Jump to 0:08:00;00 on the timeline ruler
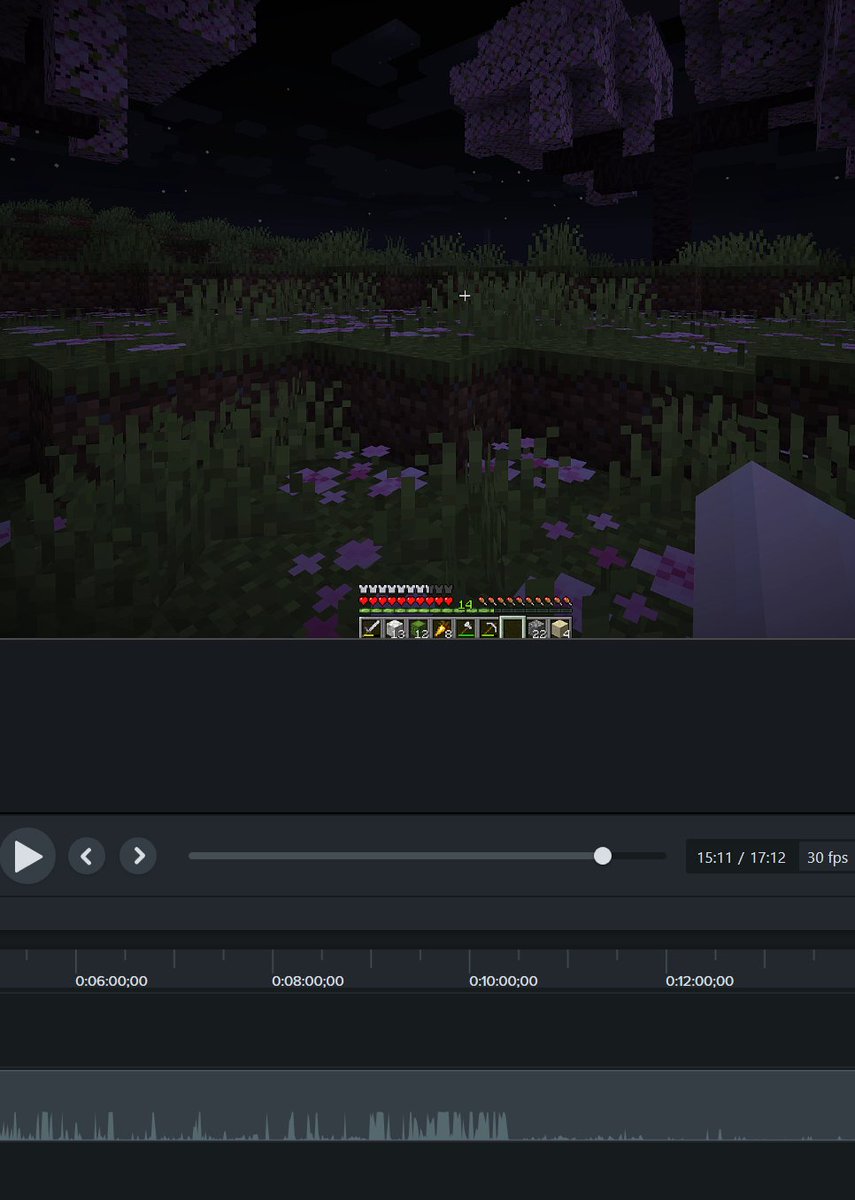The width and height of the screenshot is (855, 1200). [x=308, y=981]
